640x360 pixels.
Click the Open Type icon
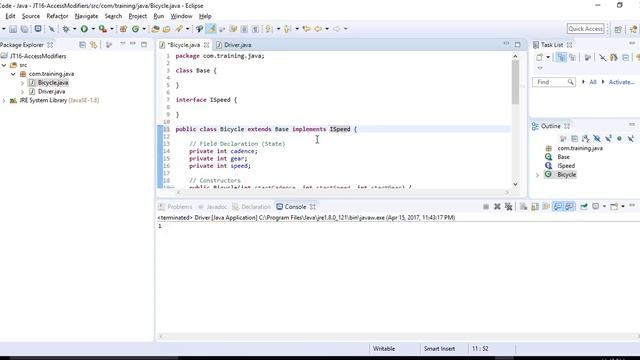155,29
